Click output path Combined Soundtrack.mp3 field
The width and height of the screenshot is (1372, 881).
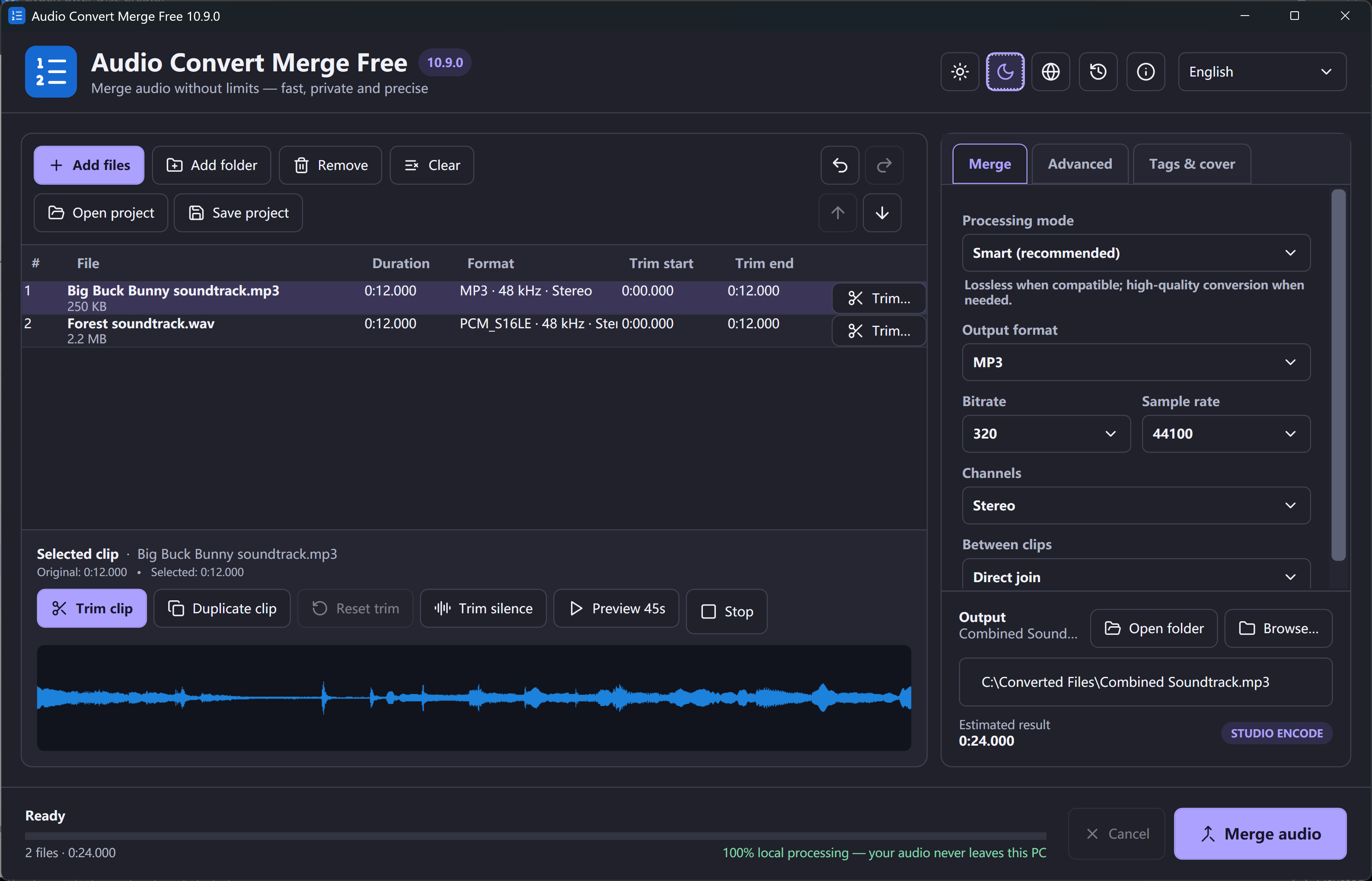click(1145, 682)
